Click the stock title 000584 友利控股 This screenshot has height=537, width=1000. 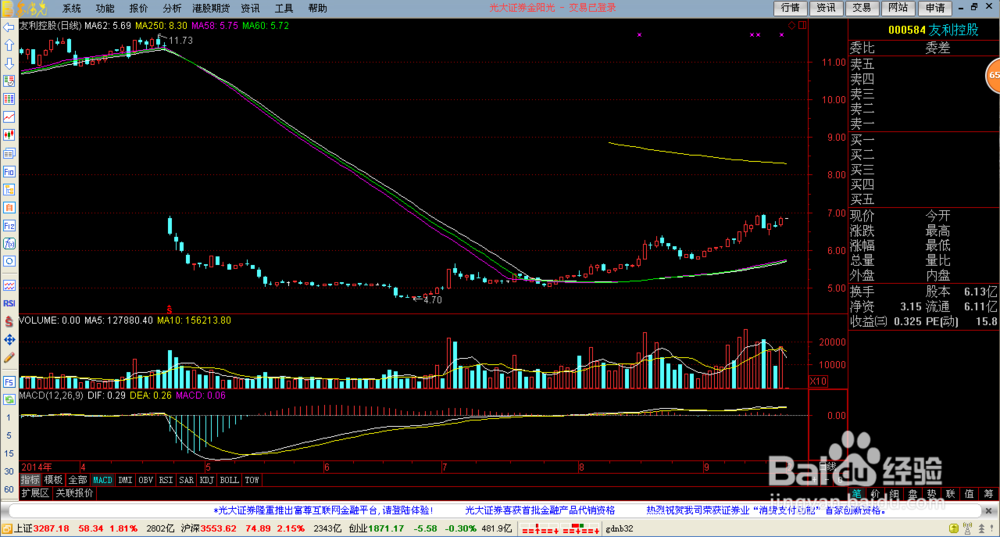click(x=933, y=30)
